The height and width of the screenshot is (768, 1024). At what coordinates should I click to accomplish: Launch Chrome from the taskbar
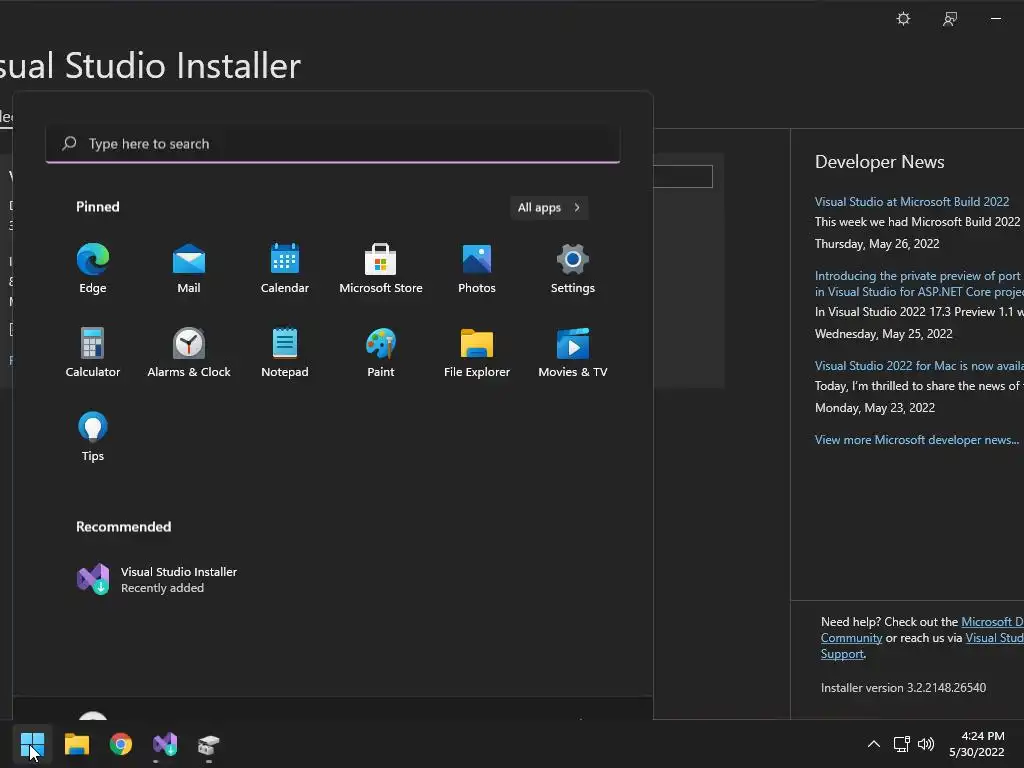click(x=121, y=744)
